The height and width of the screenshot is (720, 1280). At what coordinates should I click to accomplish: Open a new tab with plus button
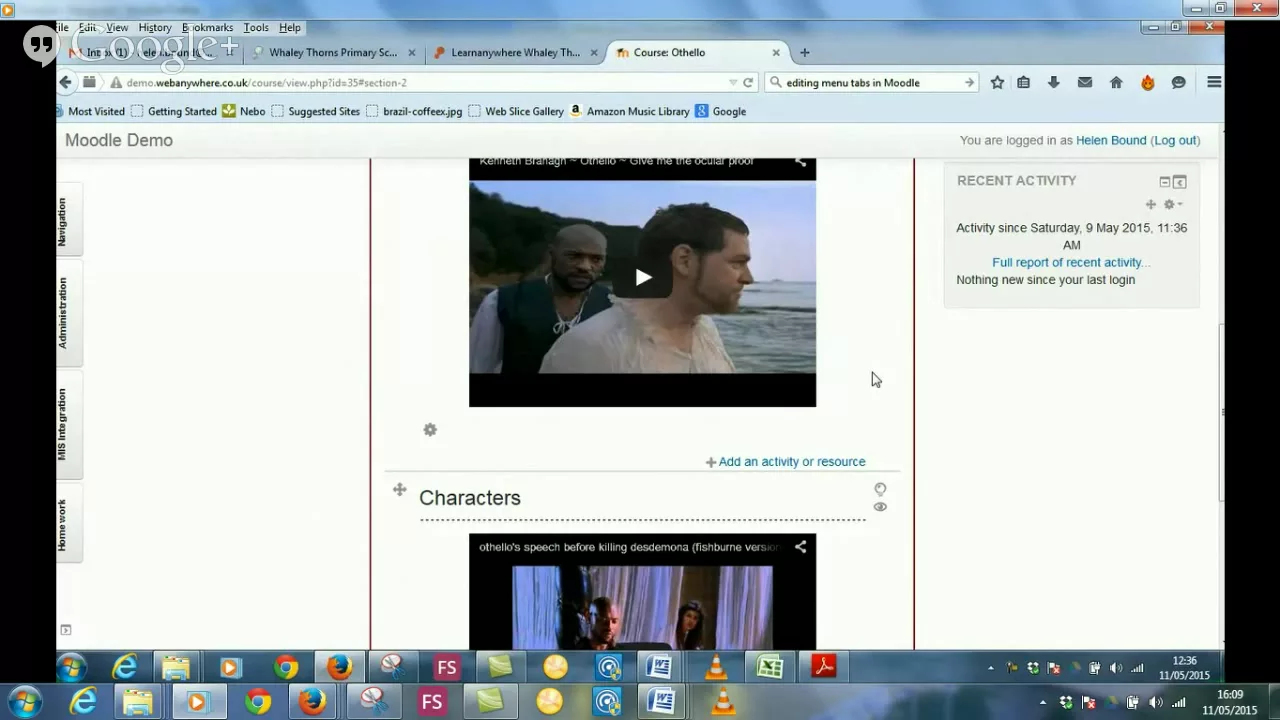[x=805, y=53]
